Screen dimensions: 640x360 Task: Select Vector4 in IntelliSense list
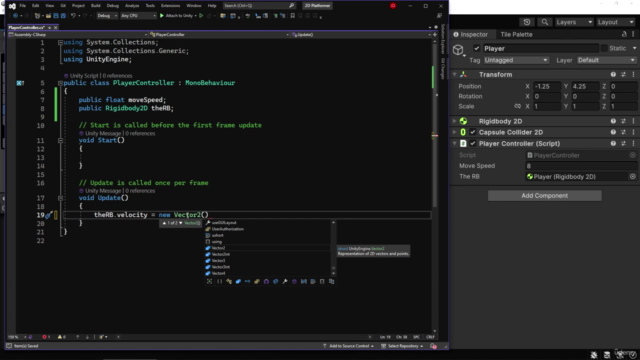(x=268, y=273)
